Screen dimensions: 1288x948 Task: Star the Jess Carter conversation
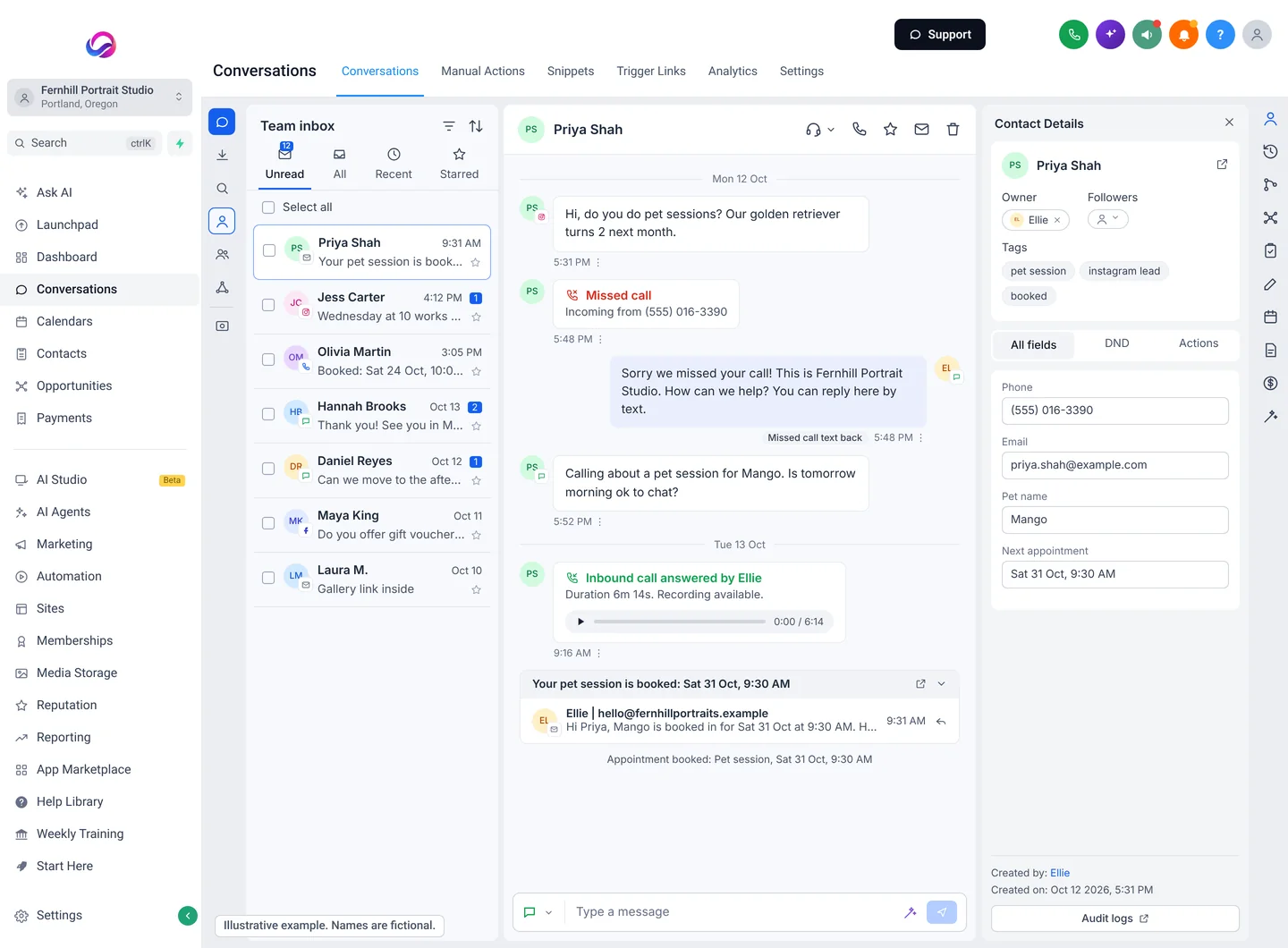[x=476, y=317]
